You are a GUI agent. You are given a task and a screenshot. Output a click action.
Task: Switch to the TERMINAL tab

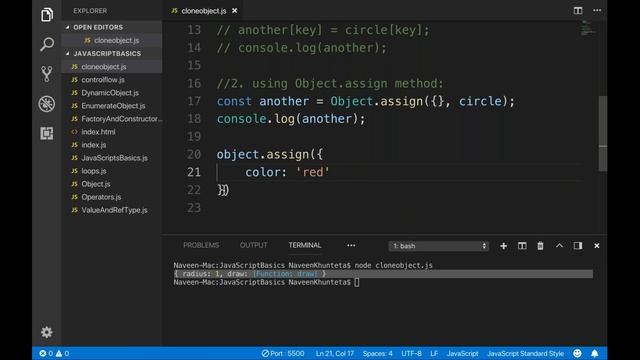[x=305, y=245]
